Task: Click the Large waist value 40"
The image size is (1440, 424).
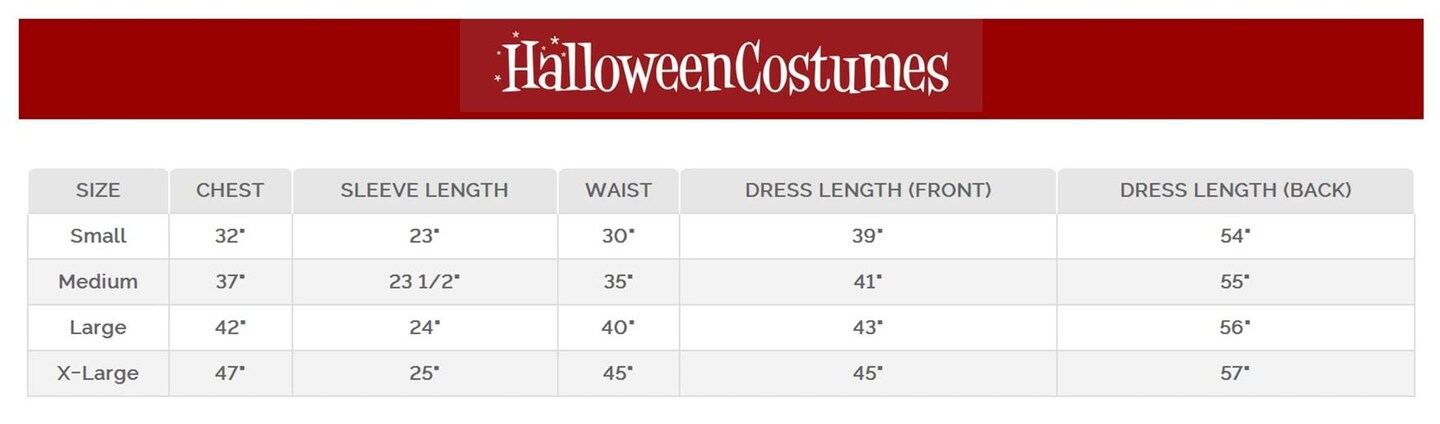Action: (618, 327)
